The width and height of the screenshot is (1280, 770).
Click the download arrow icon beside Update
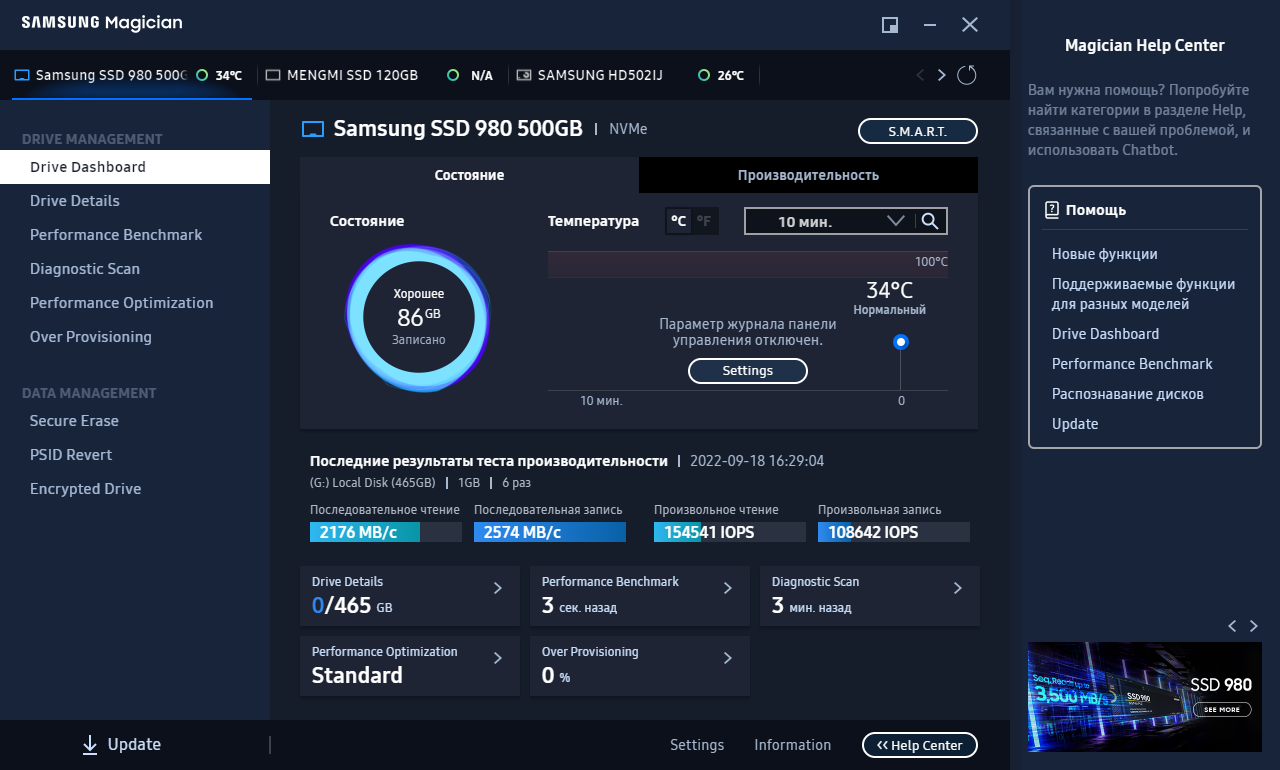click(x=90, y=745)
